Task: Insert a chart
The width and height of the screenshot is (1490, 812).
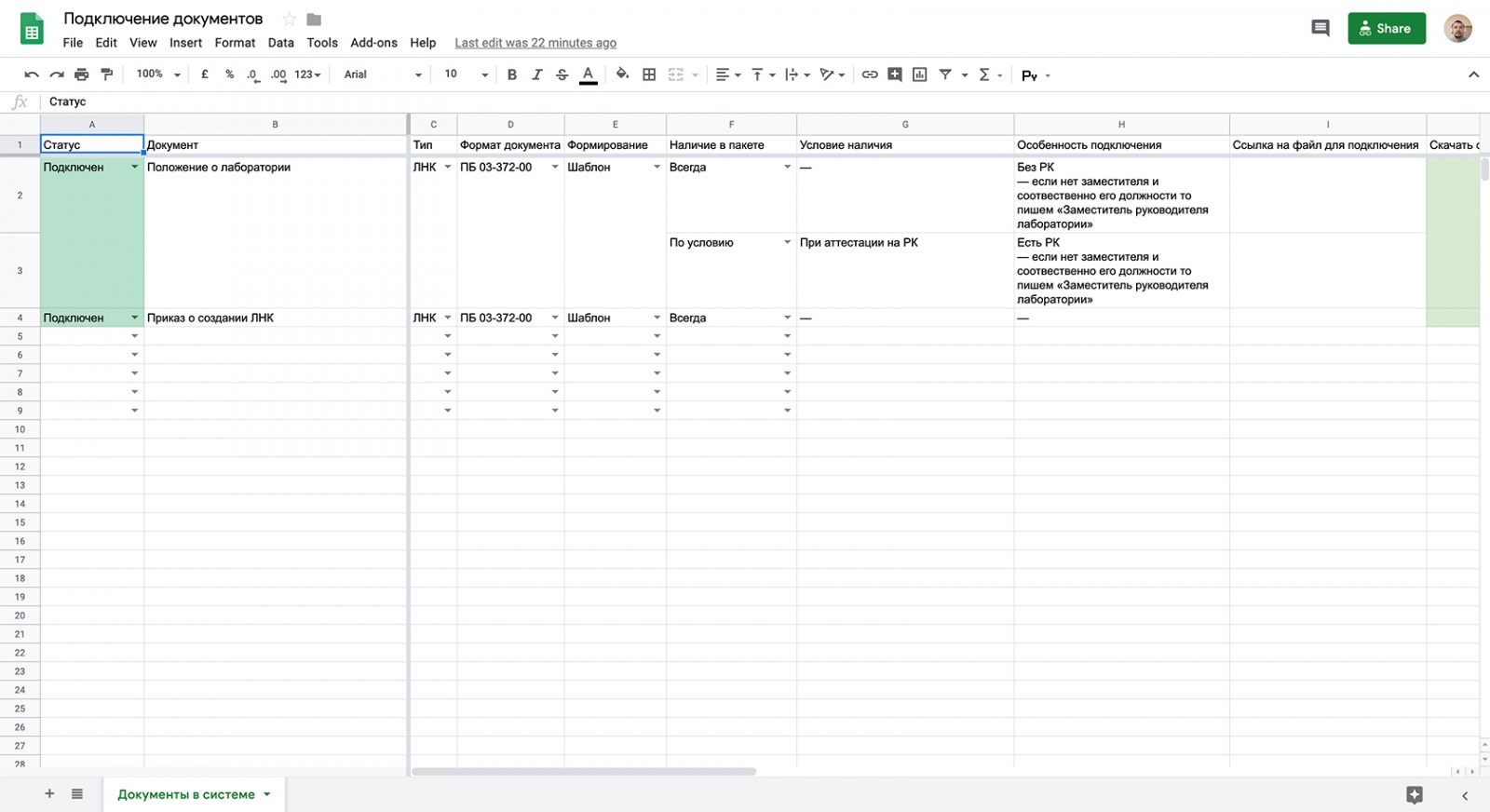Action: click(x=920, y=74)
